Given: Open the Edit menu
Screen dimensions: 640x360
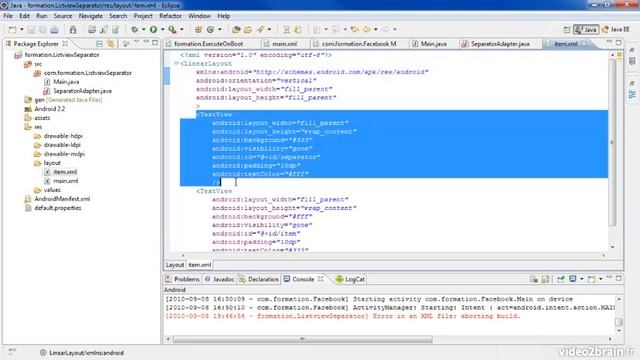Looking at the screenshot, I should 24,16.
